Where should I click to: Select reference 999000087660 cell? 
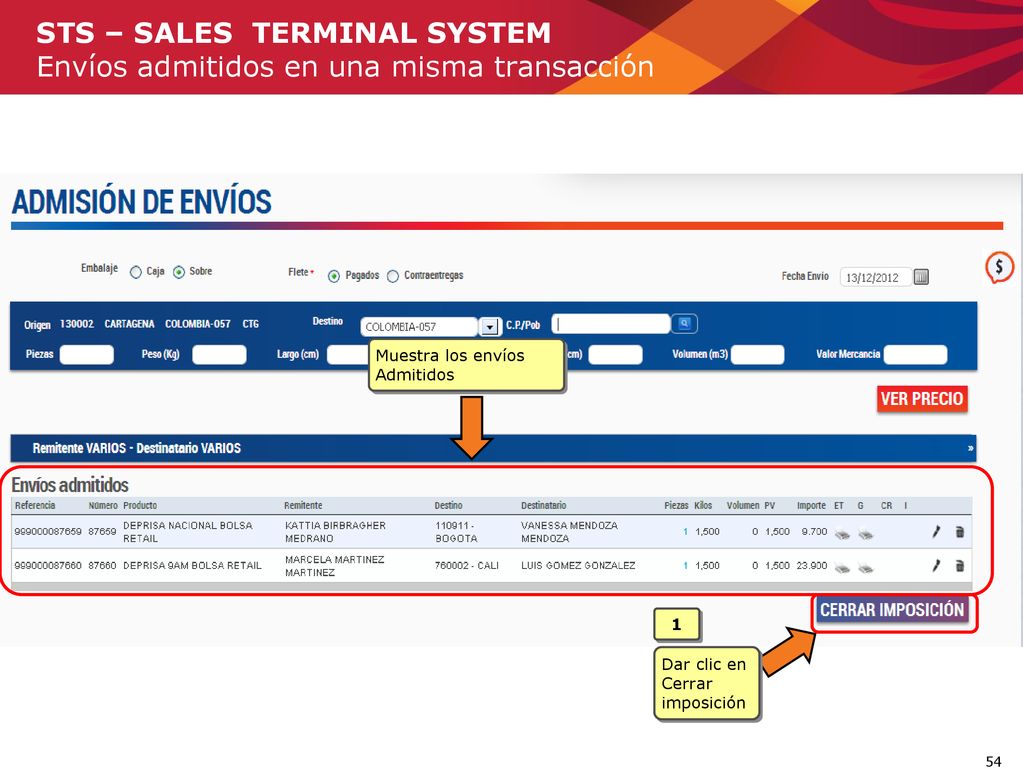tap(48, 566)
